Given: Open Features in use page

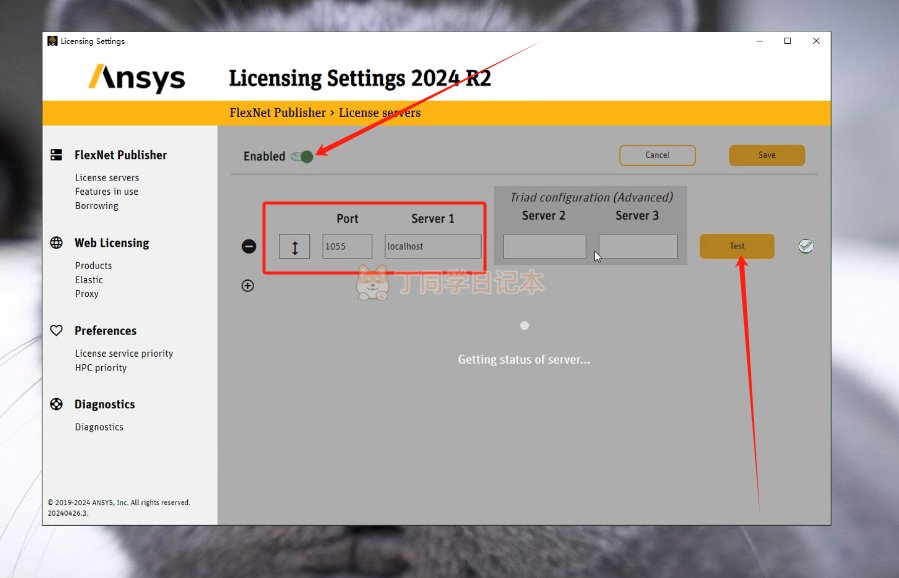Looking at the screenshot, I should click(x=106, y=192).
